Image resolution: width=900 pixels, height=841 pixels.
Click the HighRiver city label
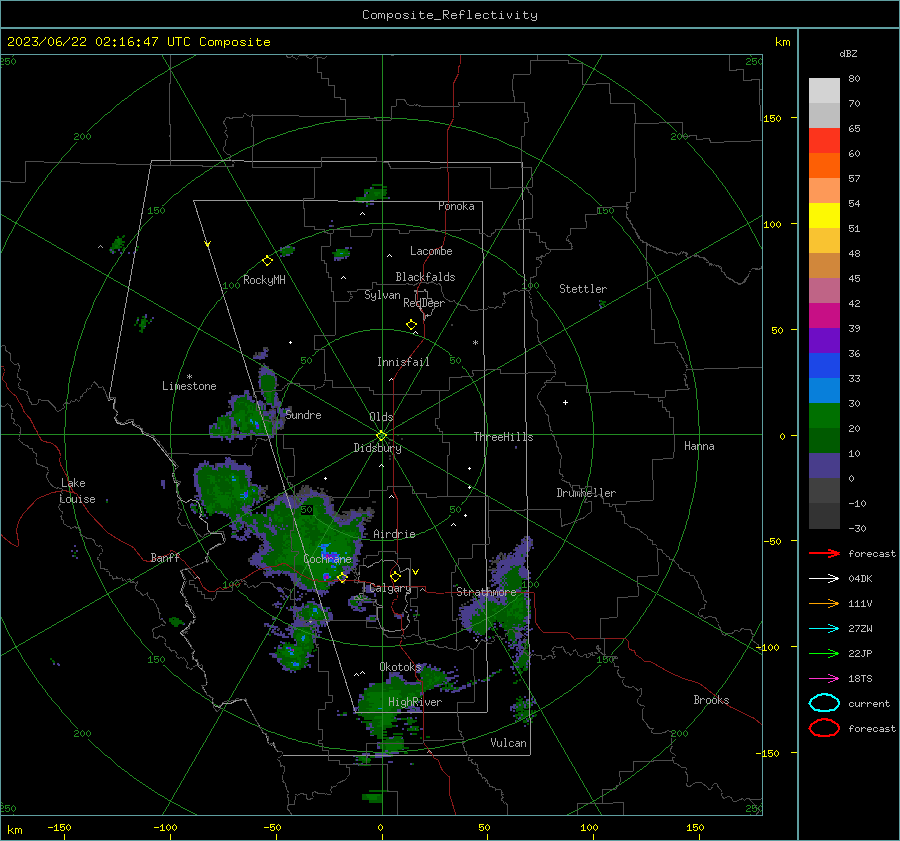click(415, 702)
